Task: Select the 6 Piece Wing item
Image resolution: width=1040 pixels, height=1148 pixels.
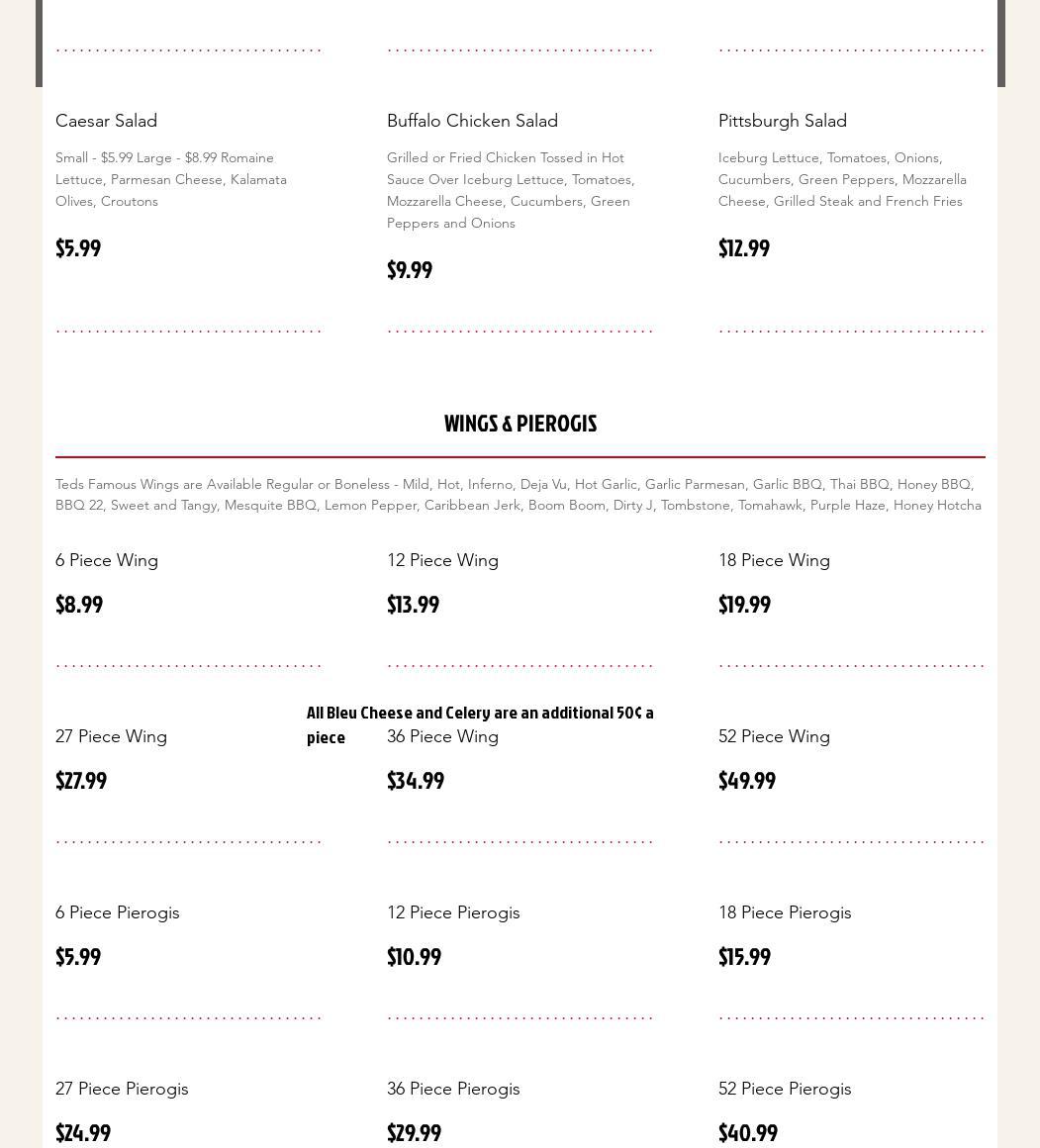Action: (107, 560)
